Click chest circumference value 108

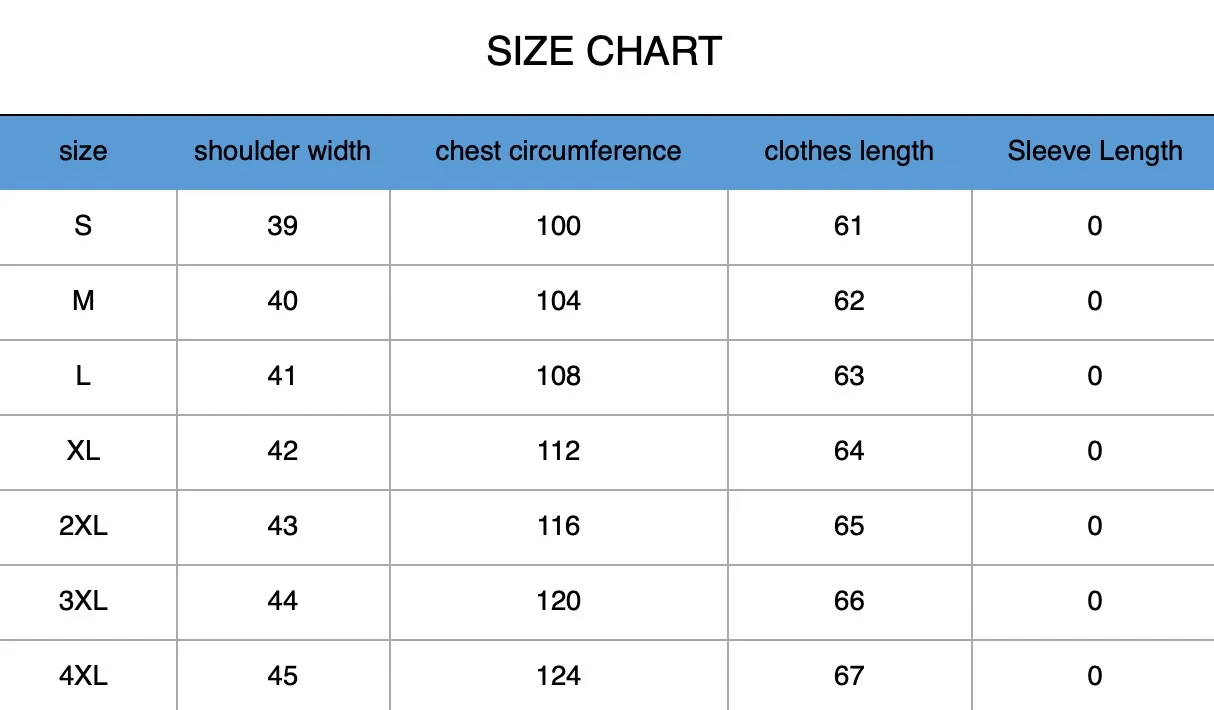pyautogui.click(x=558, y=376)
